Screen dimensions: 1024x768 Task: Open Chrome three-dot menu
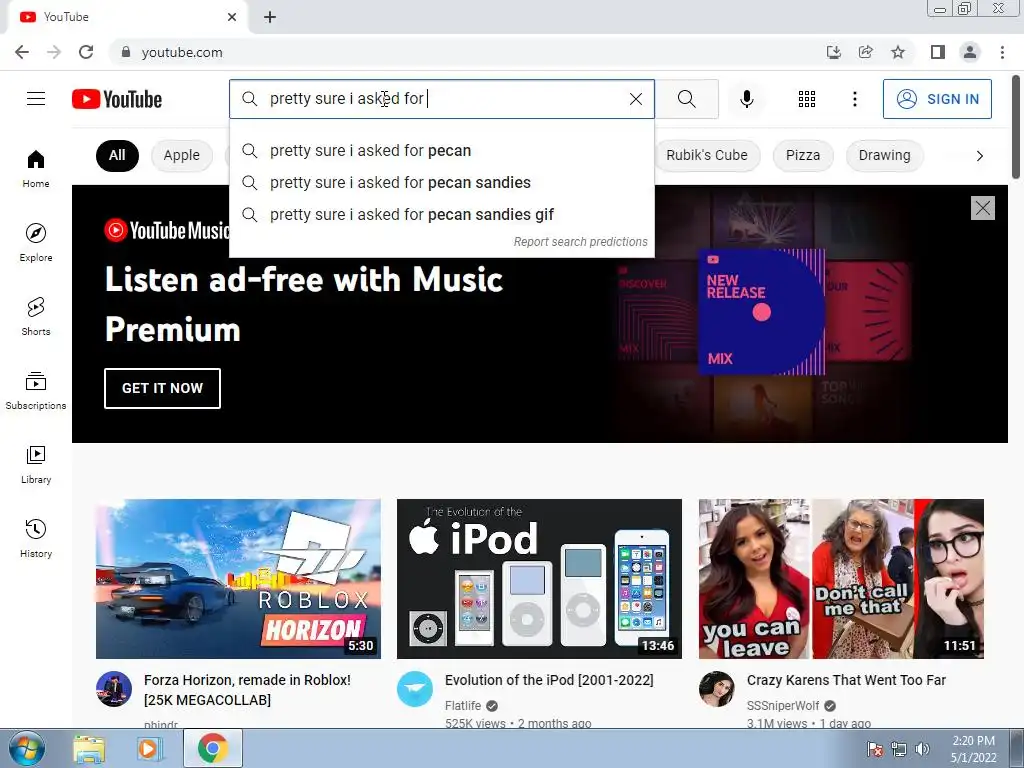(x=1002, y=52)
